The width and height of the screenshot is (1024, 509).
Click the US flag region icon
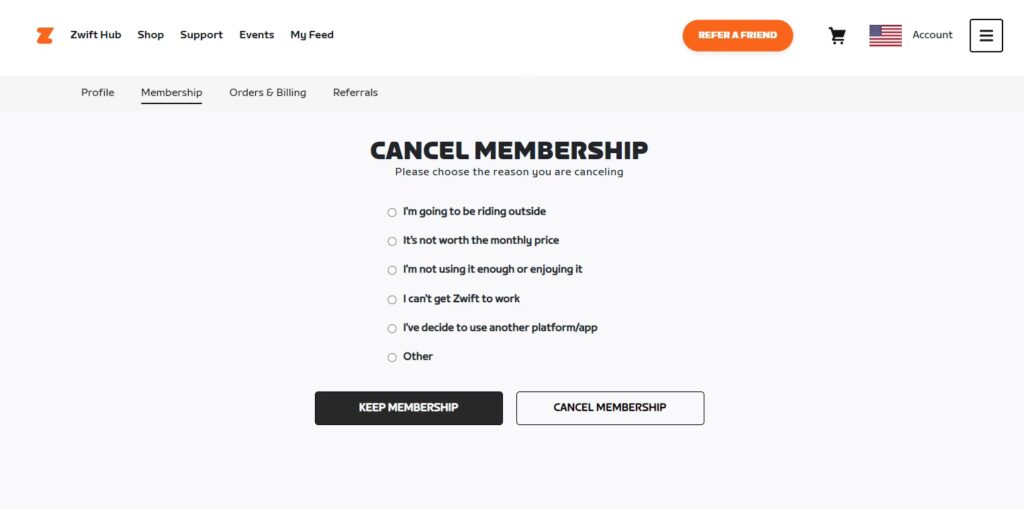pyautogui.click(x=885, y=36)
